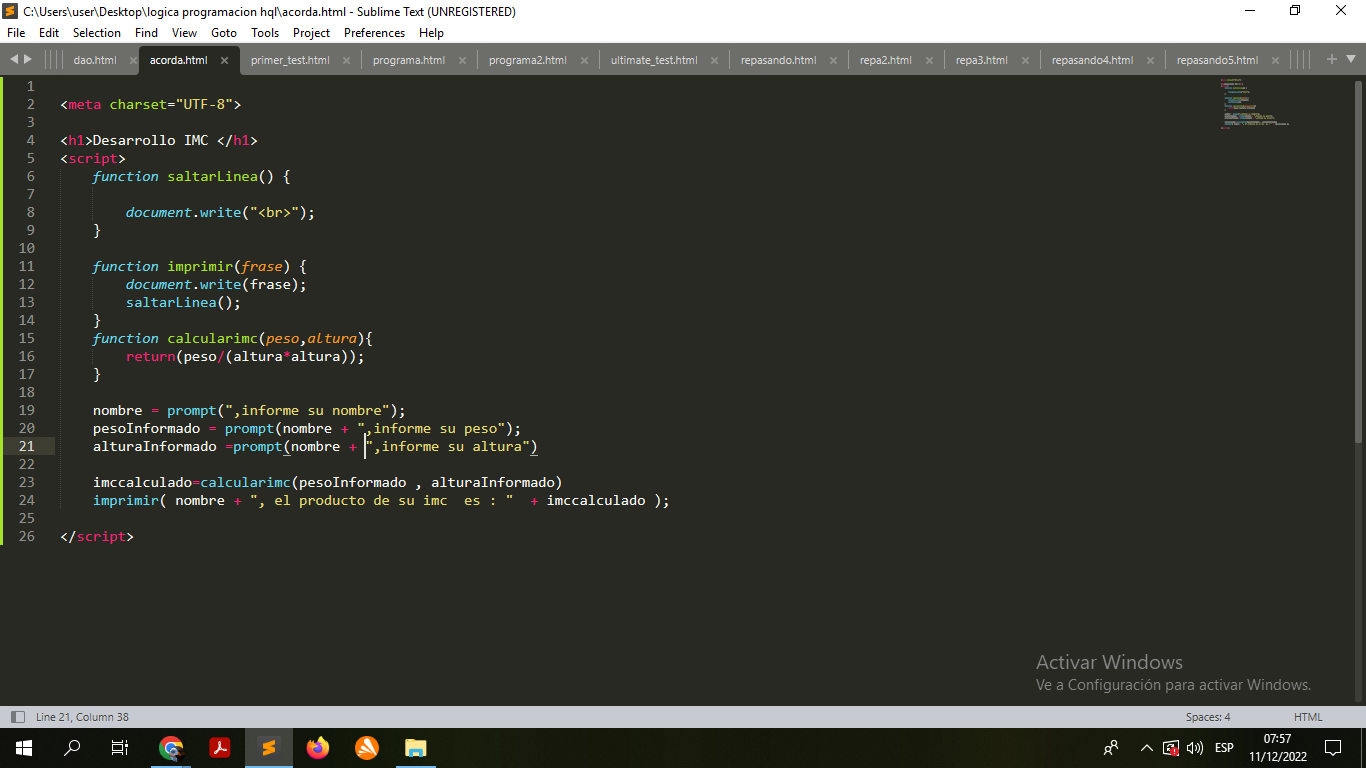This screenshot has width=1366, height=768.
Task: Switch to the repa2.html tab
Action: [886, 60]
